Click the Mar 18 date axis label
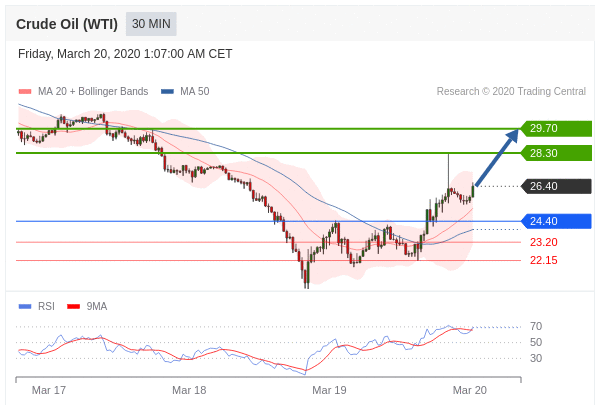600x411 pixels. tap(189, 390)
